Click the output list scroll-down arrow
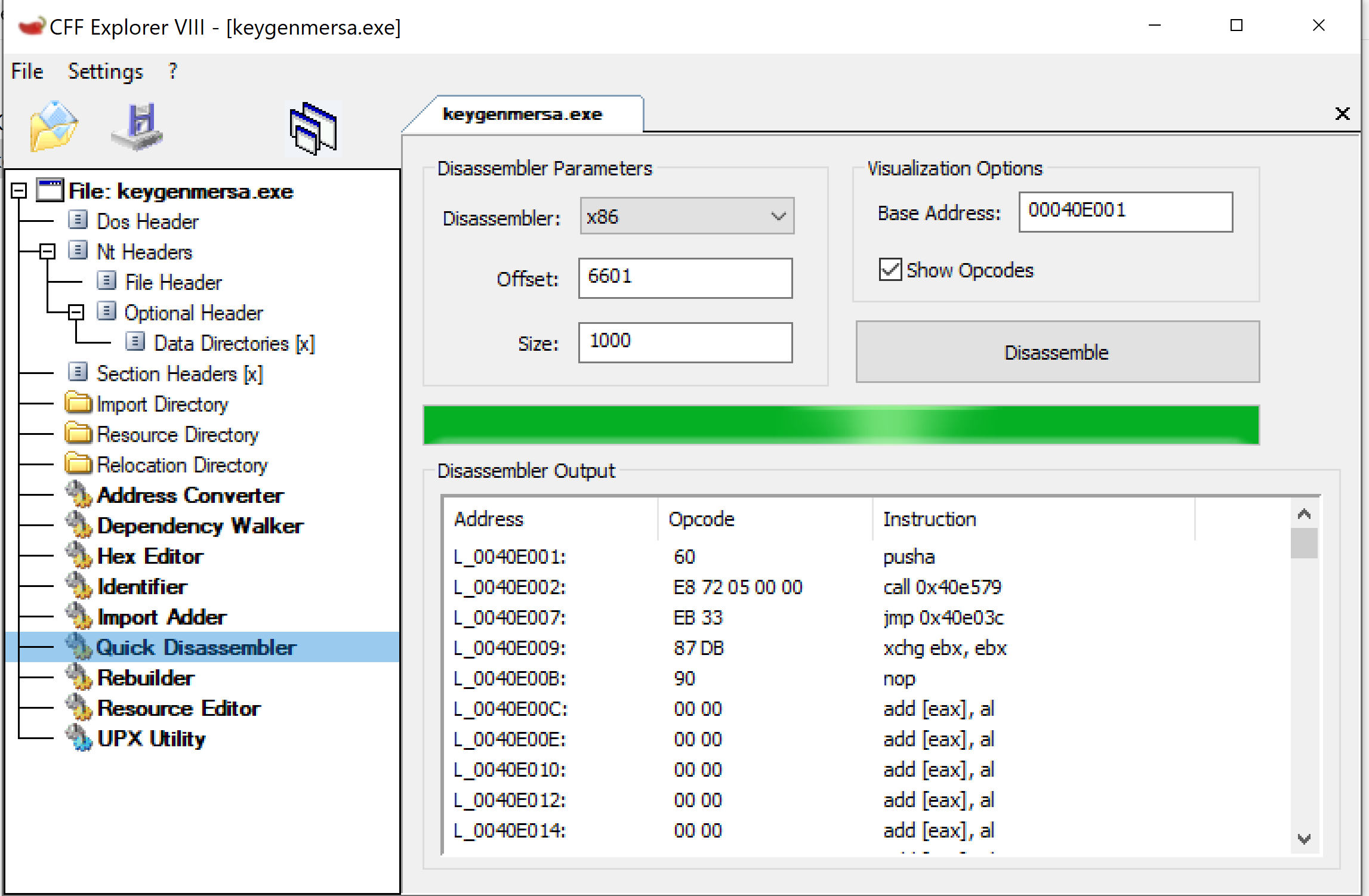Image resolution: width=1369 pixels, height=896 pixels. pos(1305,839)
